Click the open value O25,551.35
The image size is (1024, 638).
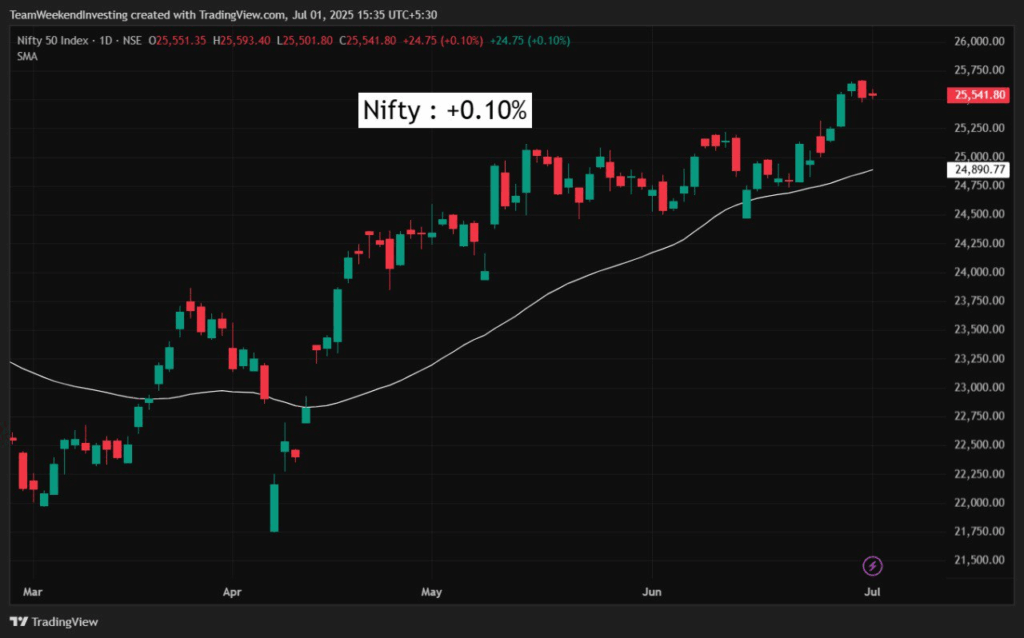point(177,40)
